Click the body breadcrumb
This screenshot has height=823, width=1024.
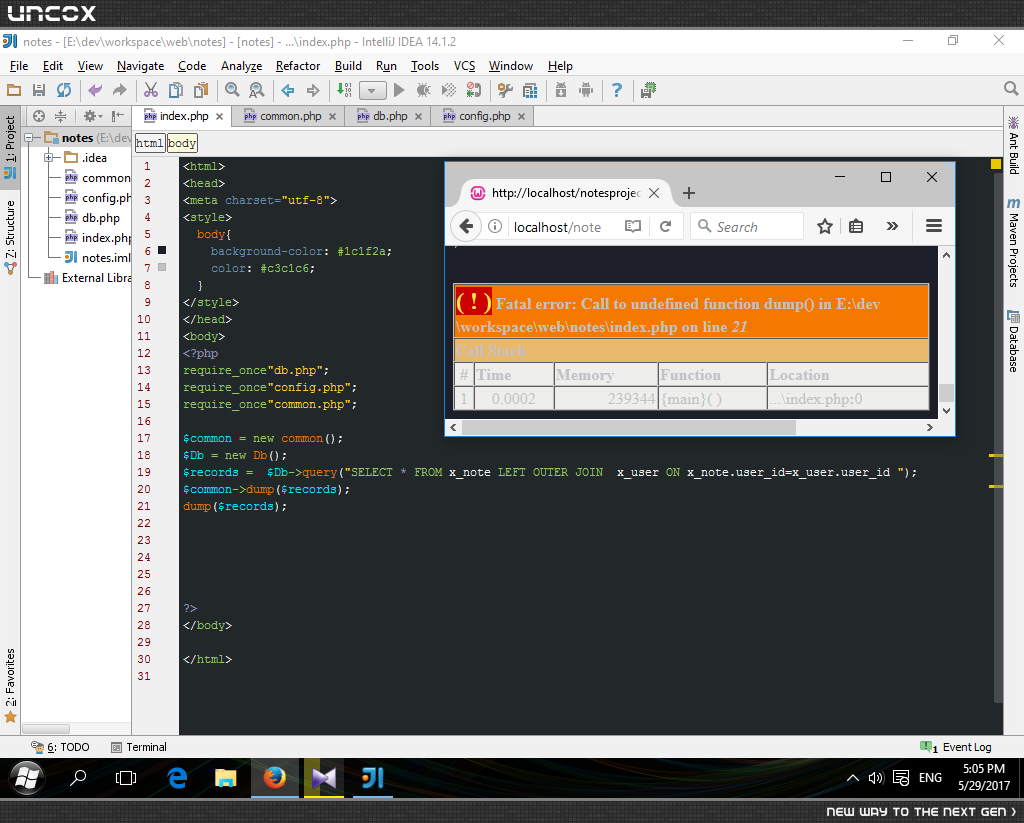pos(182,143)
